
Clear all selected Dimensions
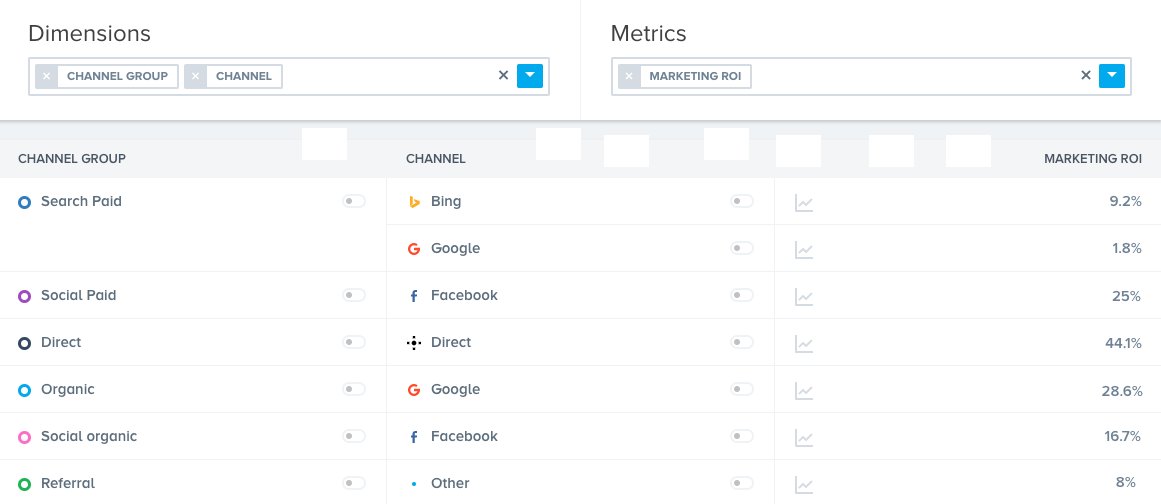[503, 75]
